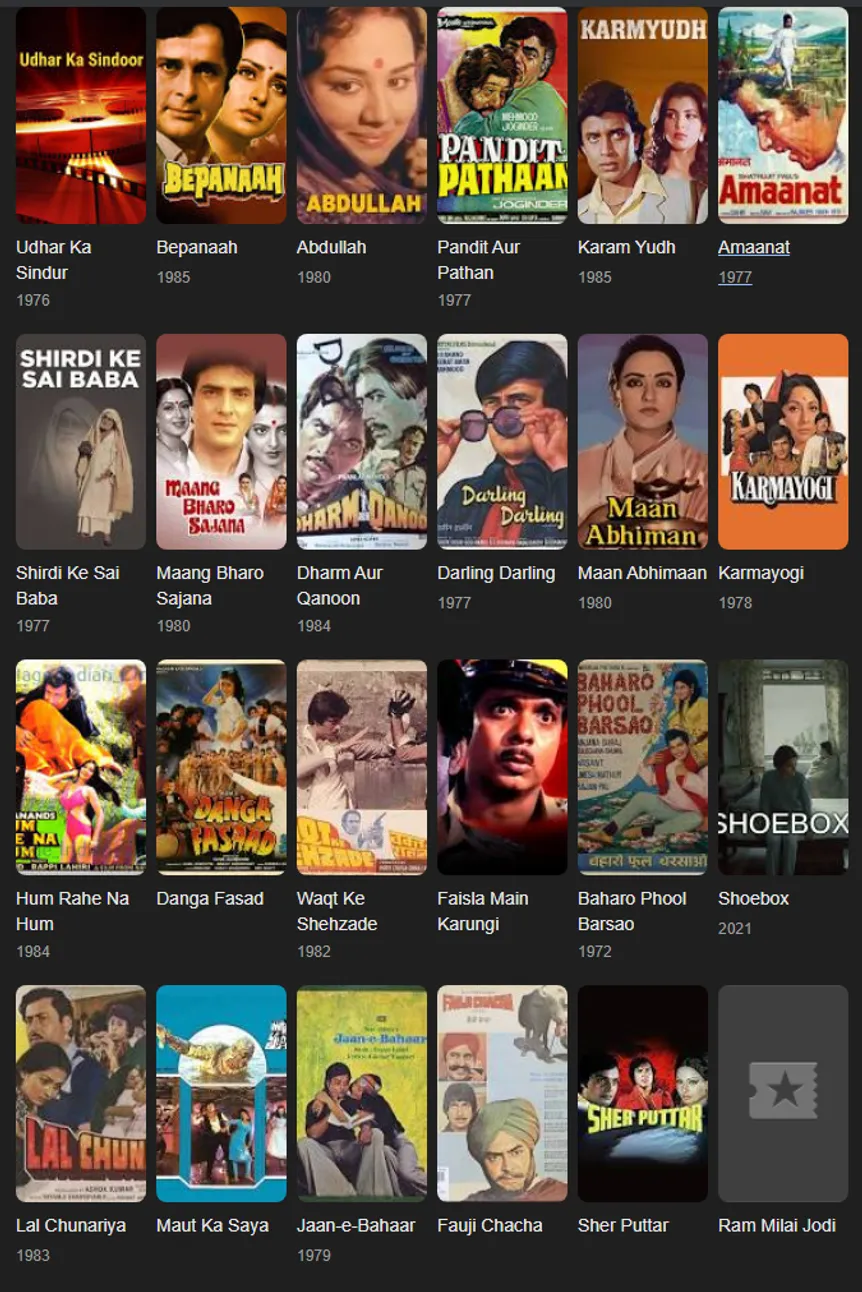
Task: Click the Shoebox movie poster
Action: (x=783, y=767)
